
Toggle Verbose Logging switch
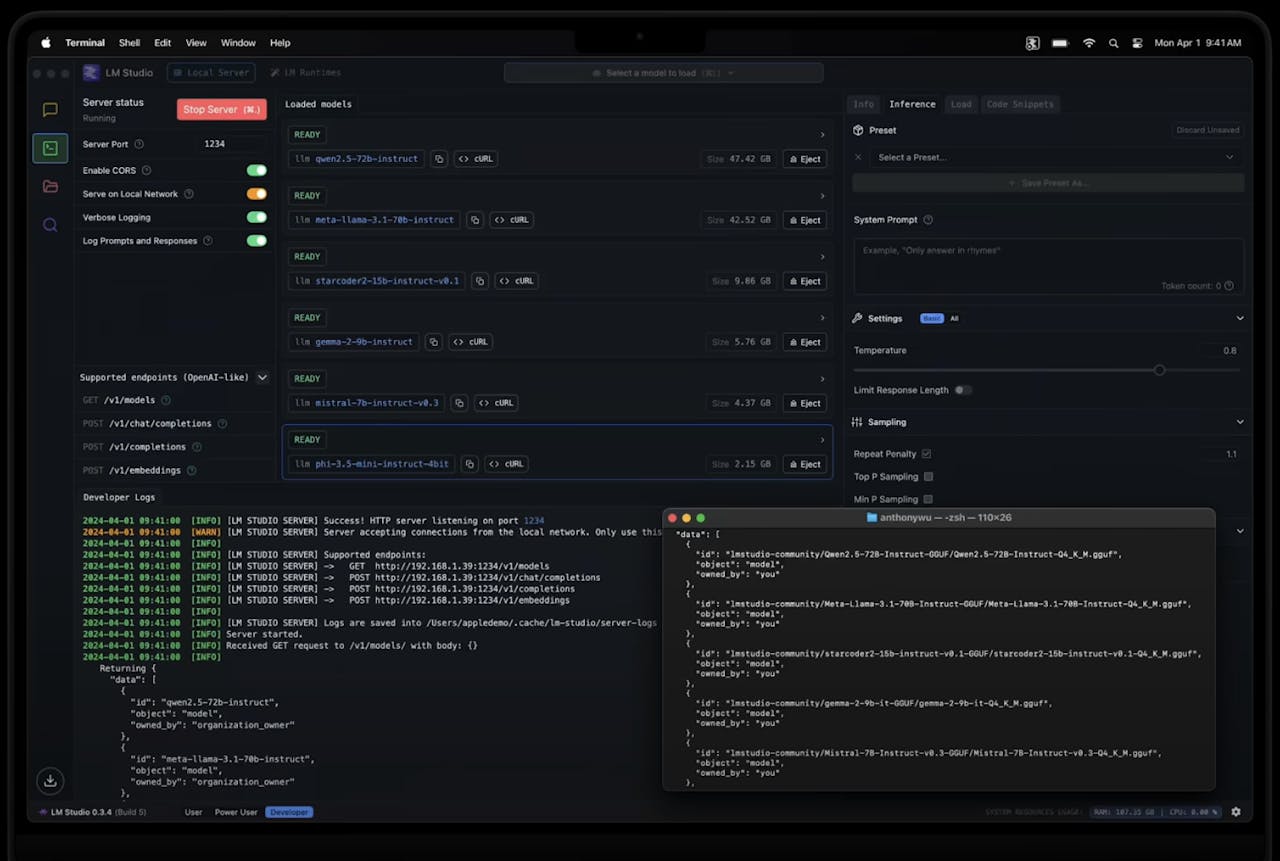click(x=257, y=217)
